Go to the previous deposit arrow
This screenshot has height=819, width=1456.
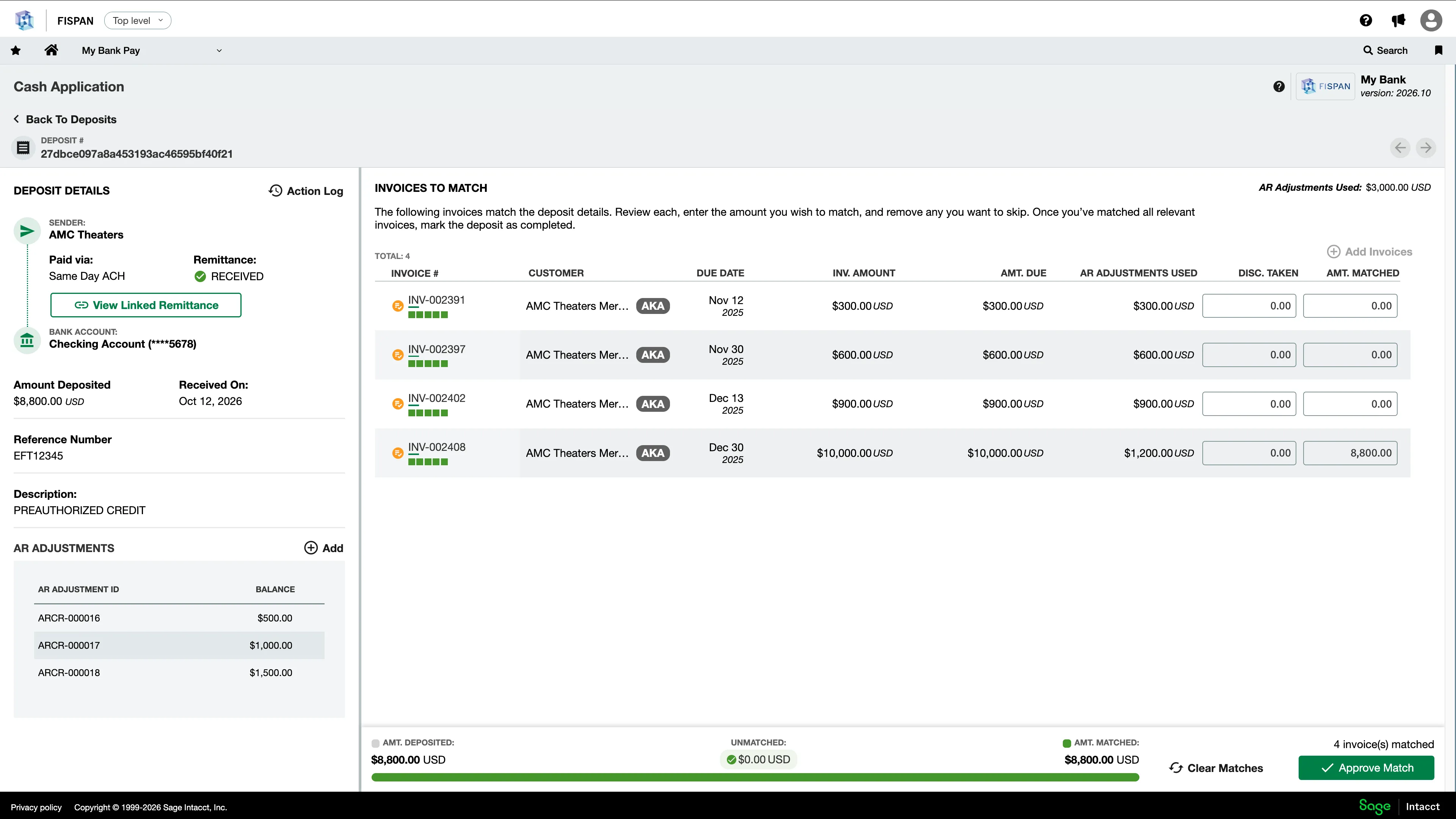(x=1400, y=148)
